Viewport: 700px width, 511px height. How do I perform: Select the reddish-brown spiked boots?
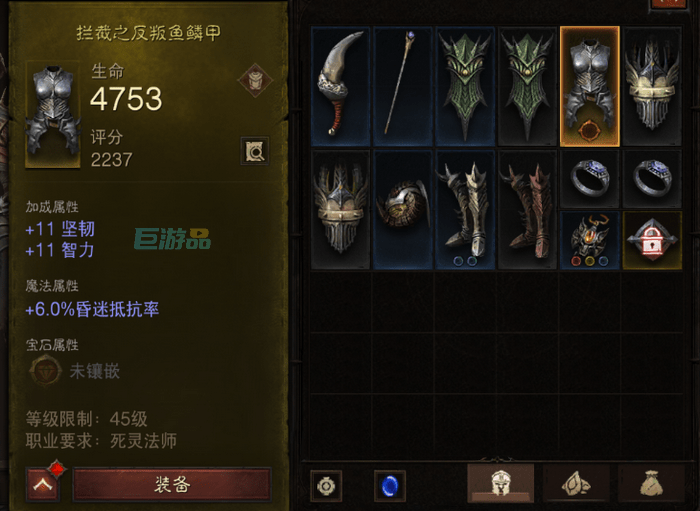tap(528, 210)
